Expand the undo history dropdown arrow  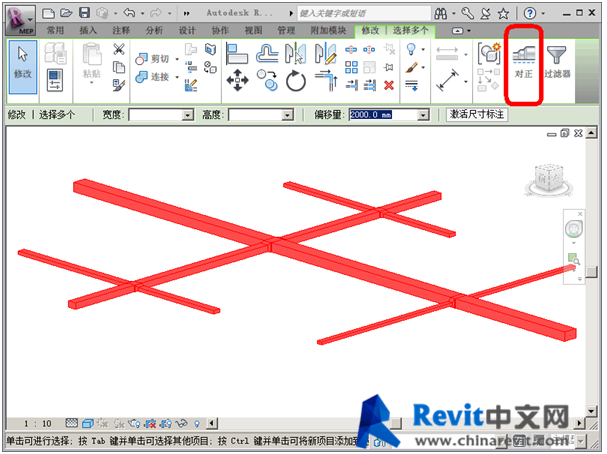pos(142,14)
